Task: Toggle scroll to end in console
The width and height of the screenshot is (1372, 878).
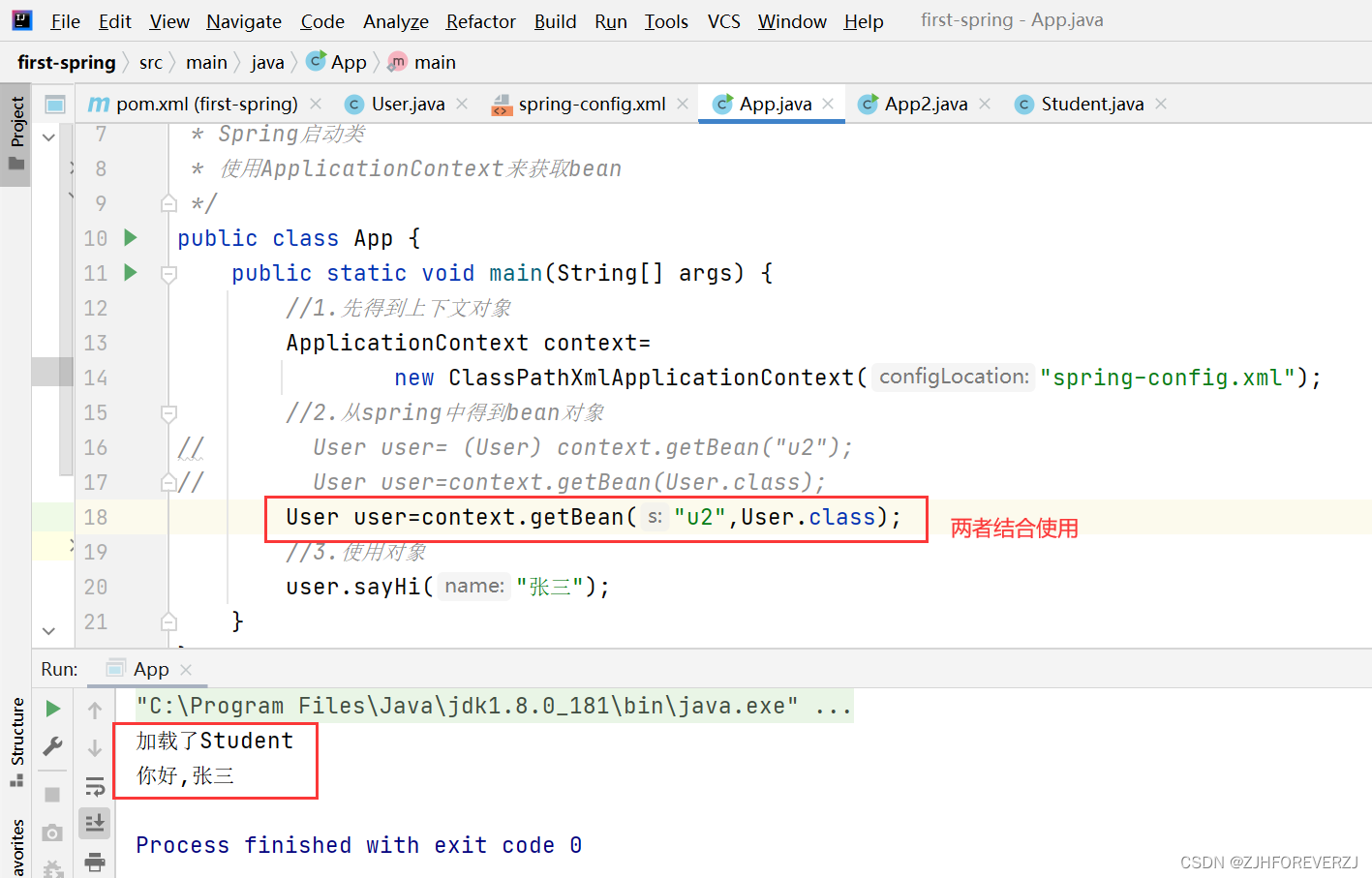Action: [95, 824]
